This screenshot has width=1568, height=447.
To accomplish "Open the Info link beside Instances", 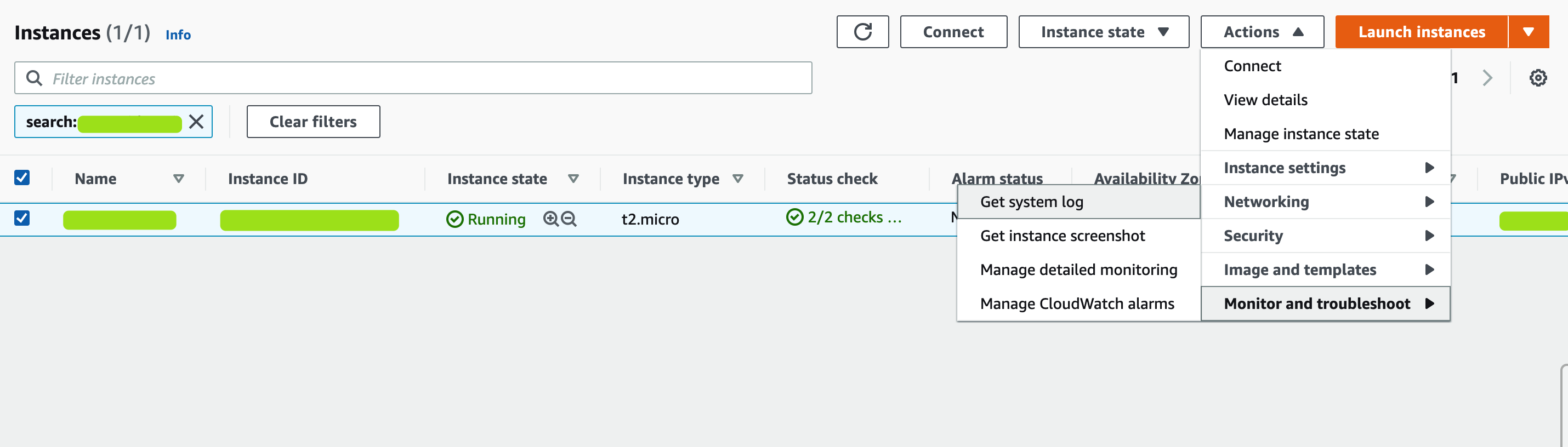I will click(x=178, y=35).
